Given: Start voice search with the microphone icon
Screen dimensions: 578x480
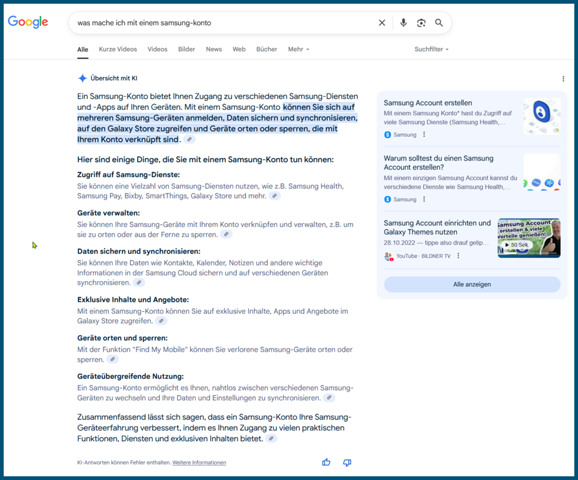Looking at the screenshot, I should (403, 23).
